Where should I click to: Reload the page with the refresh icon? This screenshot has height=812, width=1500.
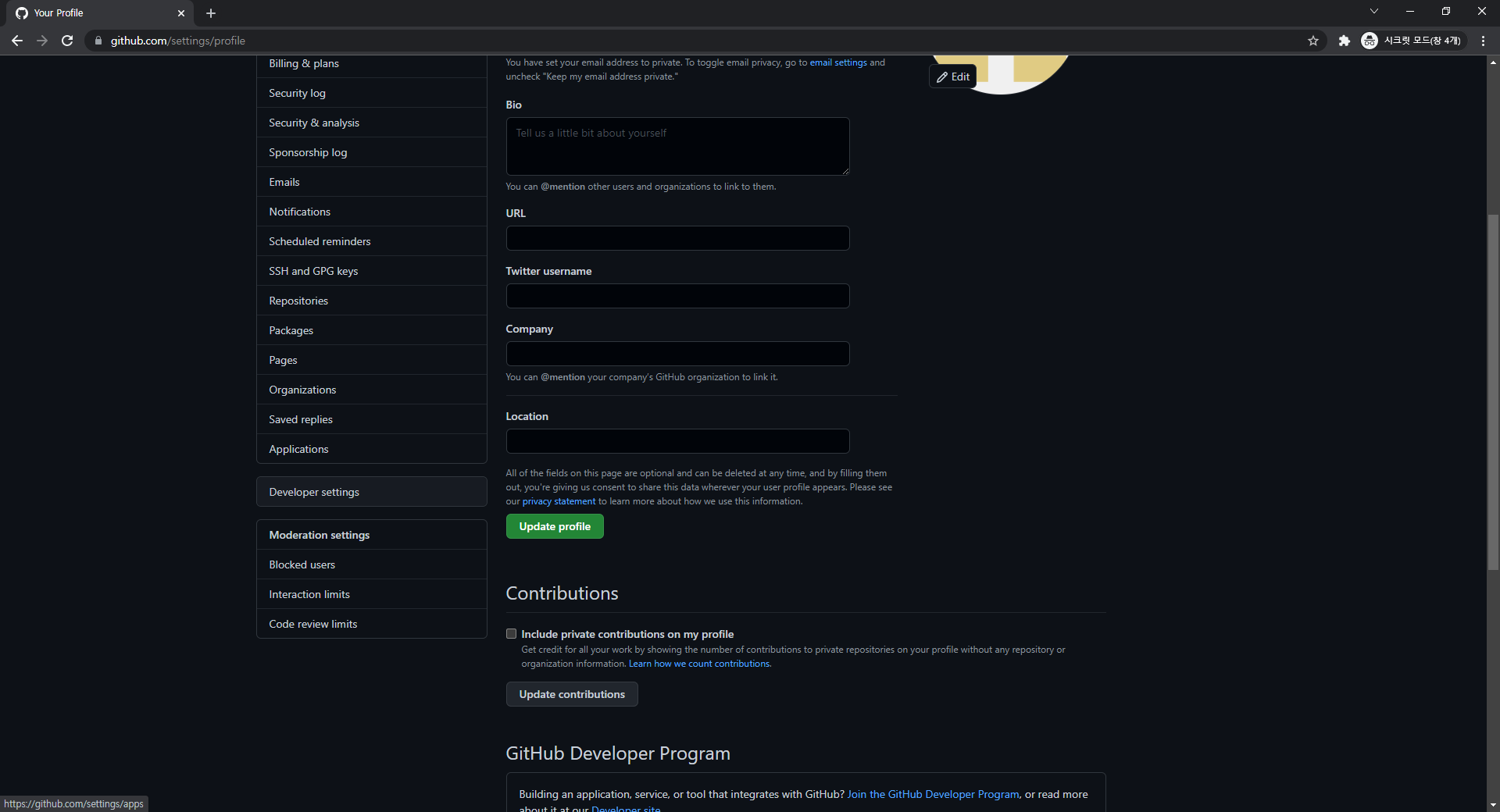(67, 41)
